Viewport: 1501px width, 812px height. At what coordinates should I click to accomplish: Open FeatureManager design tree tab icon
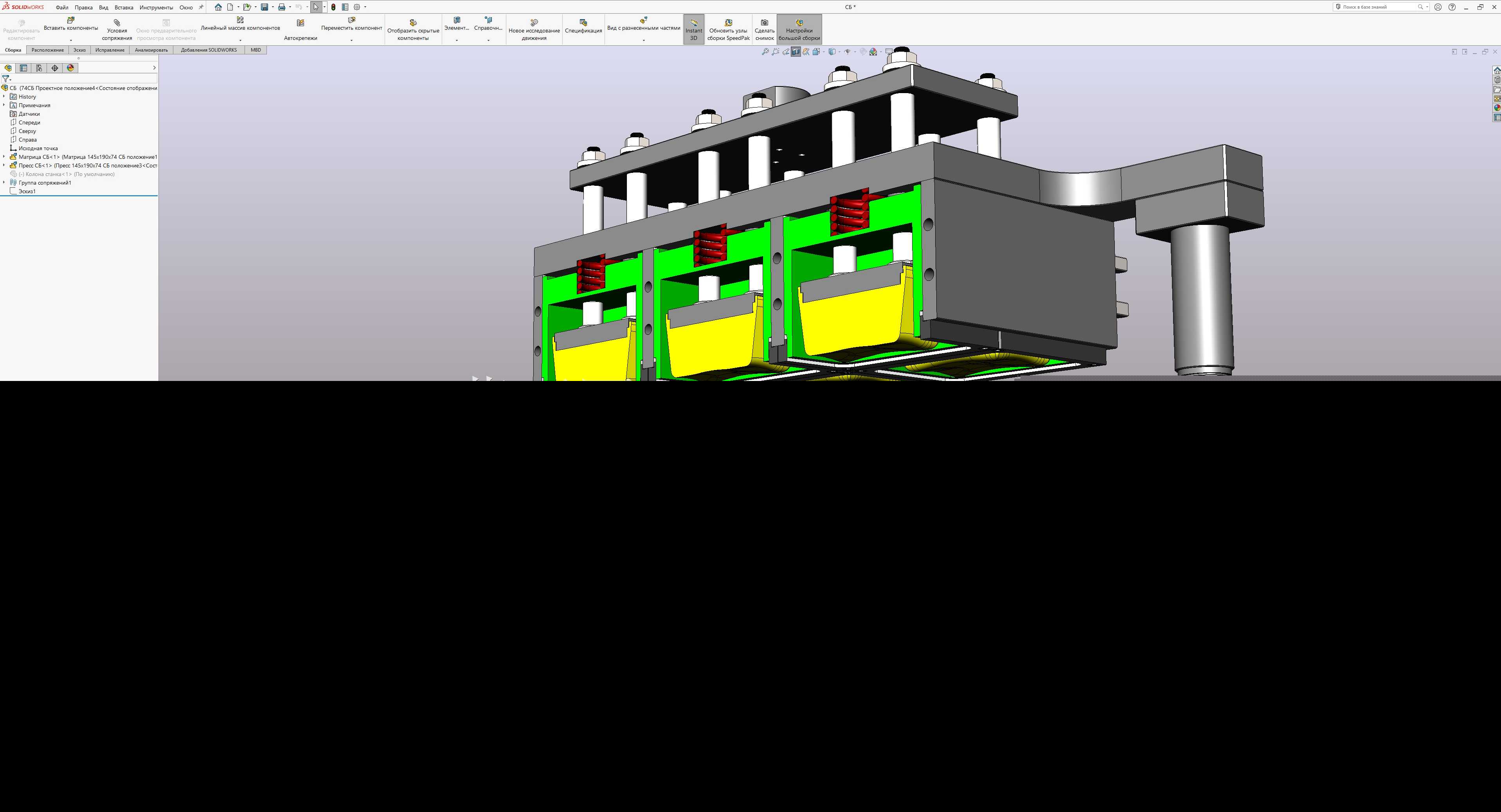tap(8, 68)
